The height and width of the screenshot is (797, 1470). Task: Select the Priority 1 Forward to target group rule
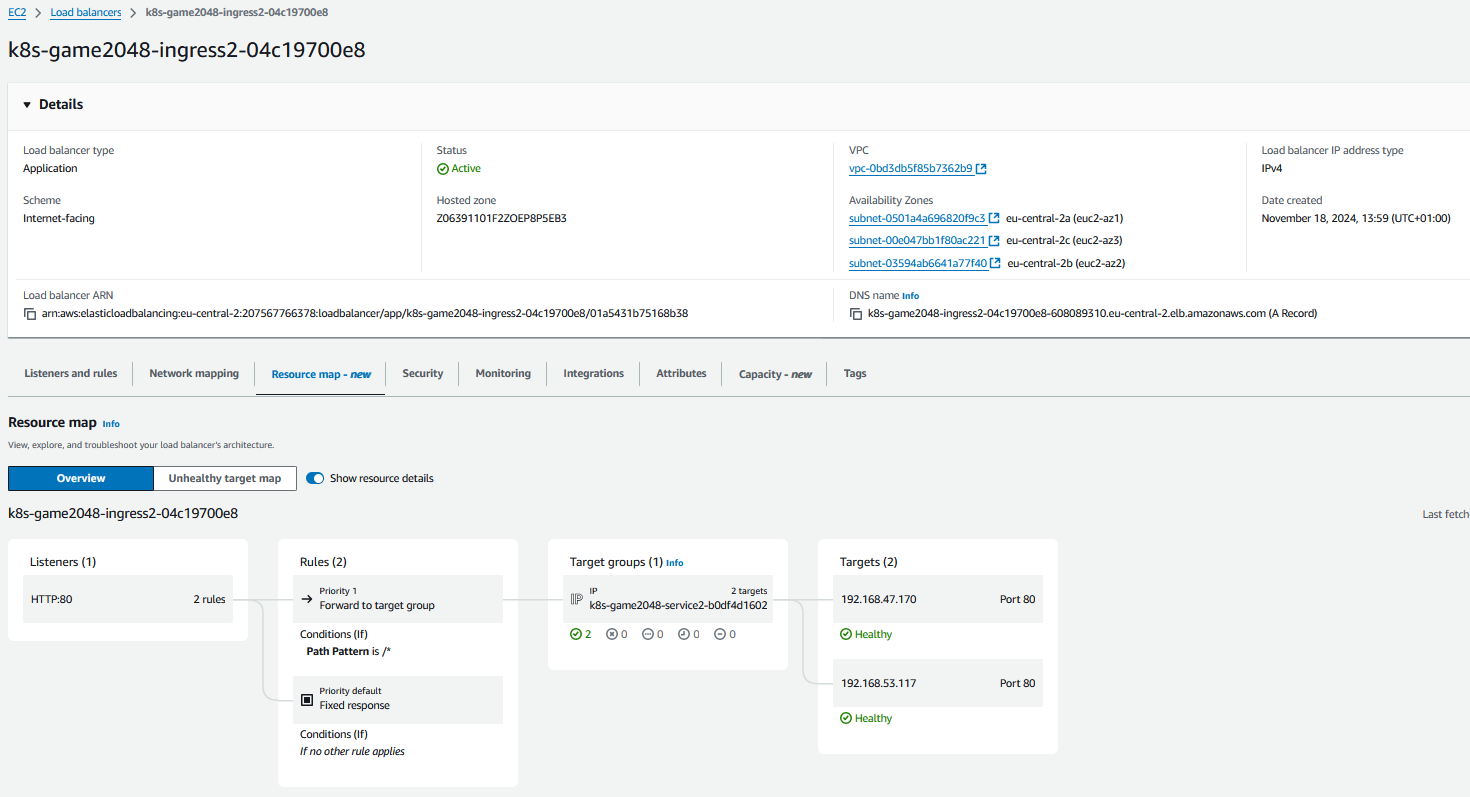click(398, 599)
